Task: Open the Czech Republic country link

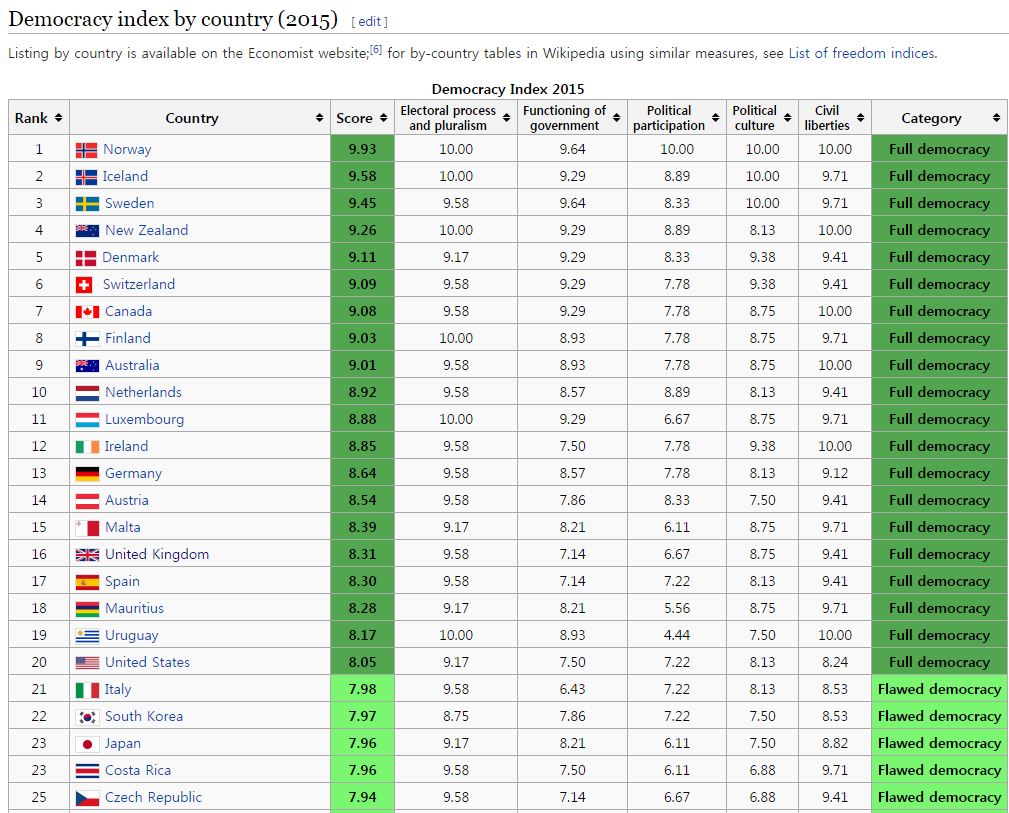Action: [x=153, y=797]
